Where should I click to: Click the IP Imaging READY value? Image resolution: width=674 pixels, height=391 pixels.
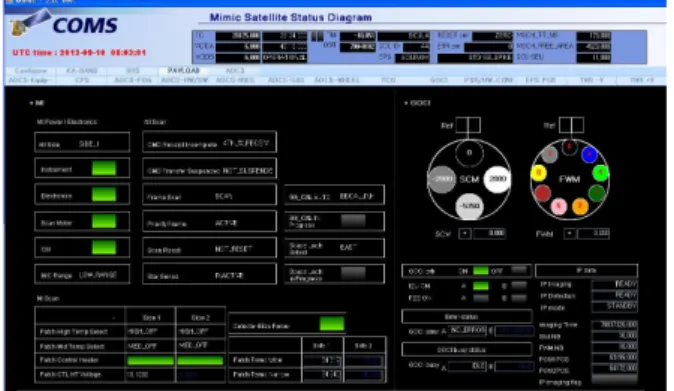615,284
